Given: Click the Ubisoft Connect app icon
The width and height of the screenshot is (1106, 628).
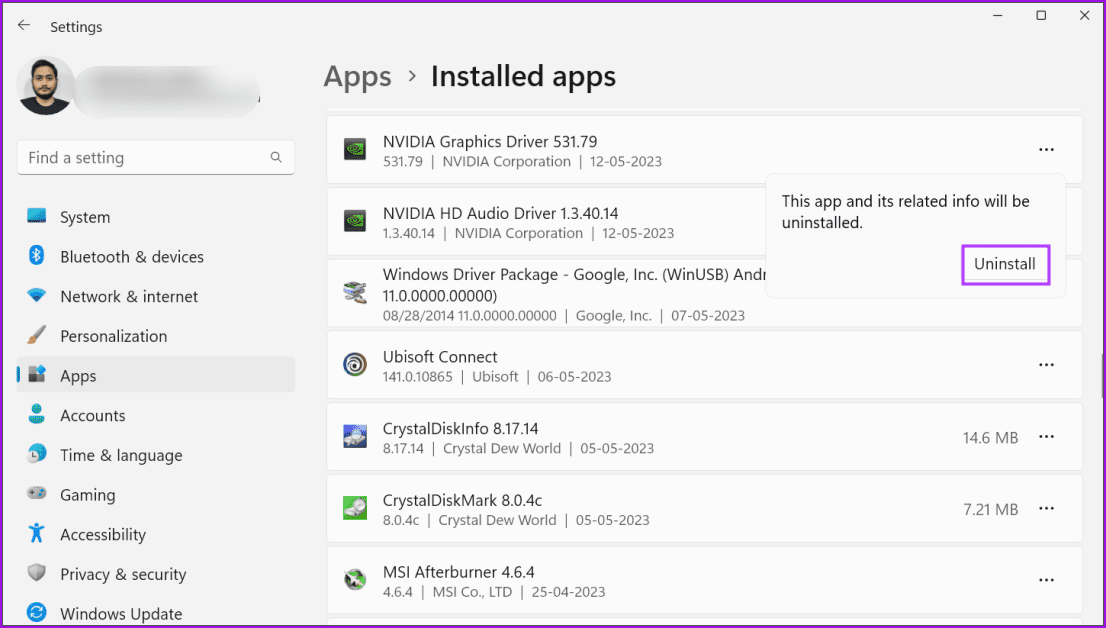Looking at the screenshot, I should tap(354, 366).
